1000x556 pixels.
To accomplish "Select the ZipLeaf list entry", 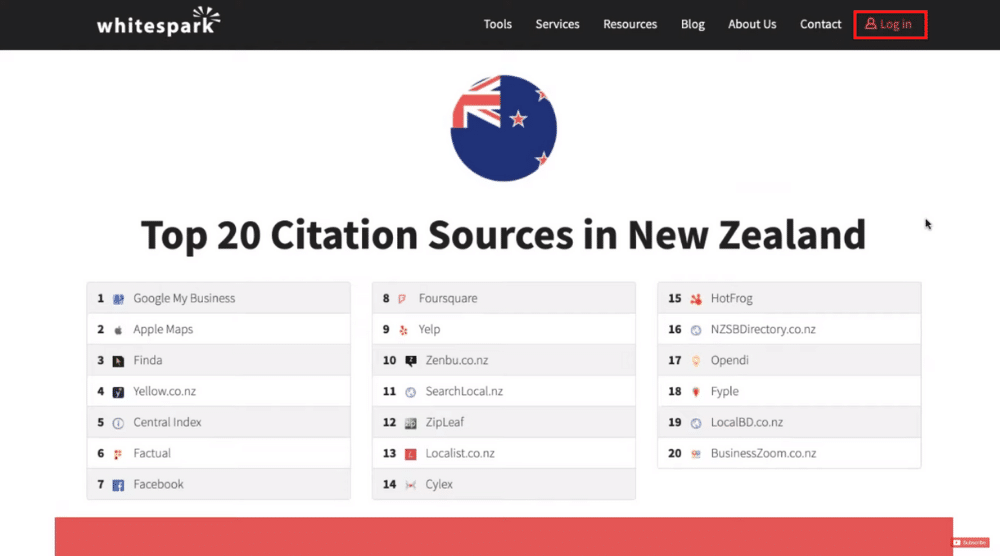I will point(504,422).
